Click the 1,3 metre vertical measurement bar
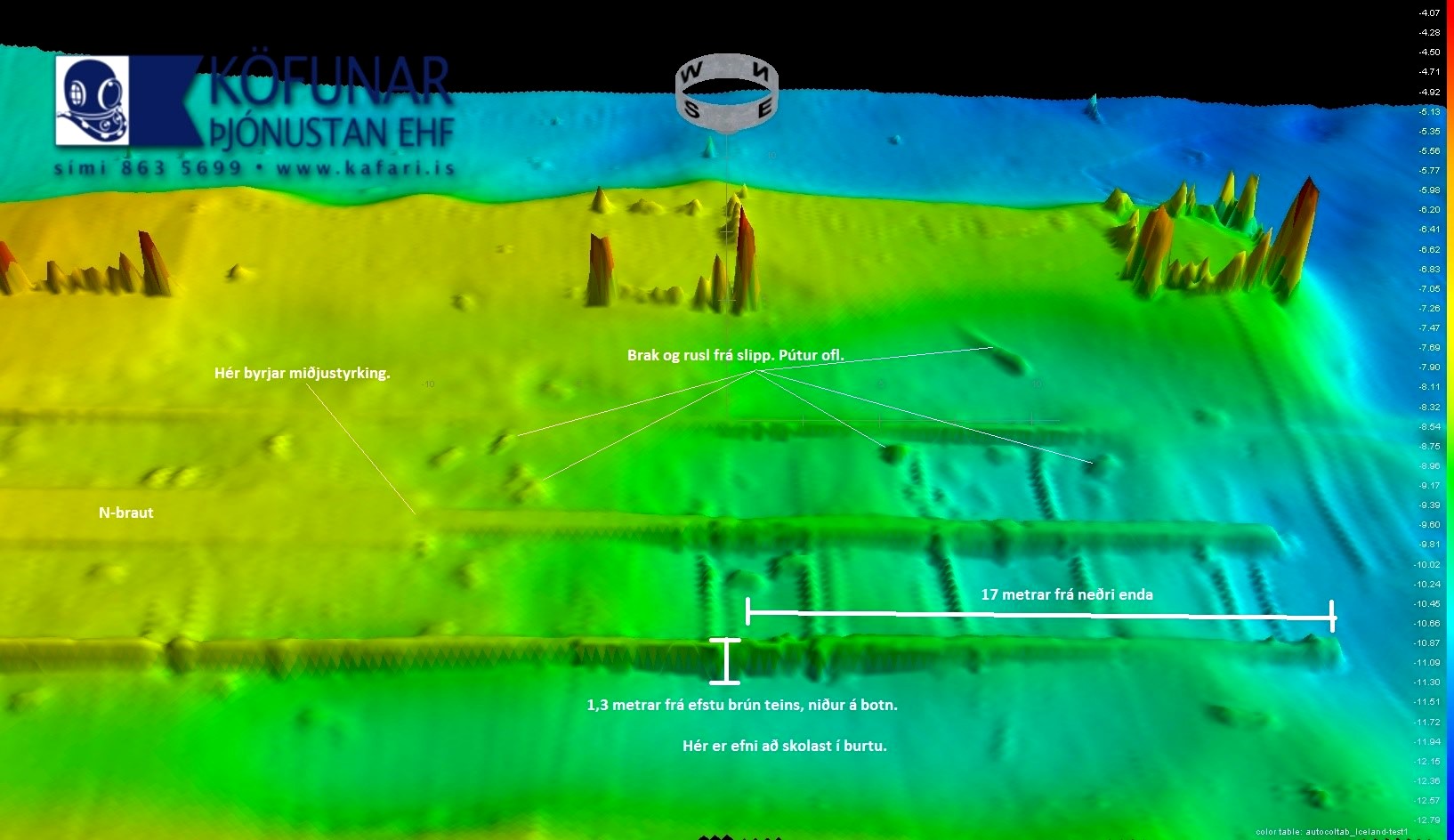This screenshot has height=840, width=1454. (x=726, y=661)
